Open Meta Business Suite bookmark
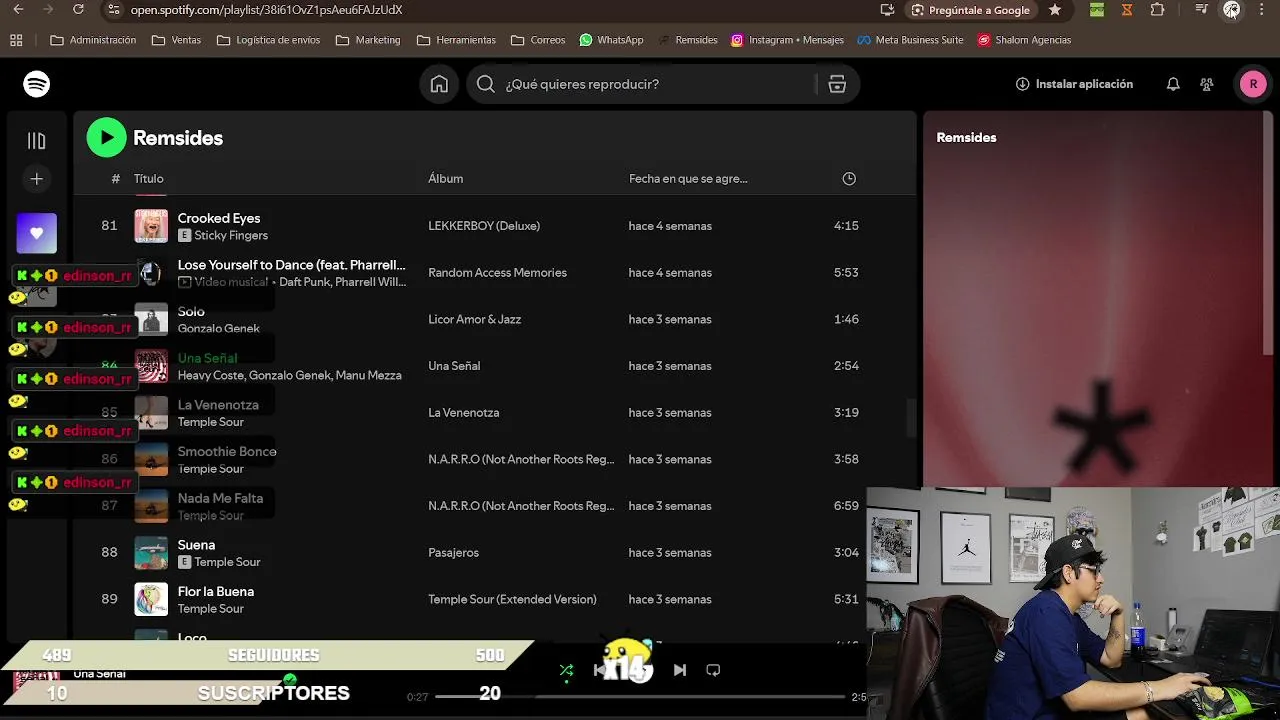 (910, 40)
